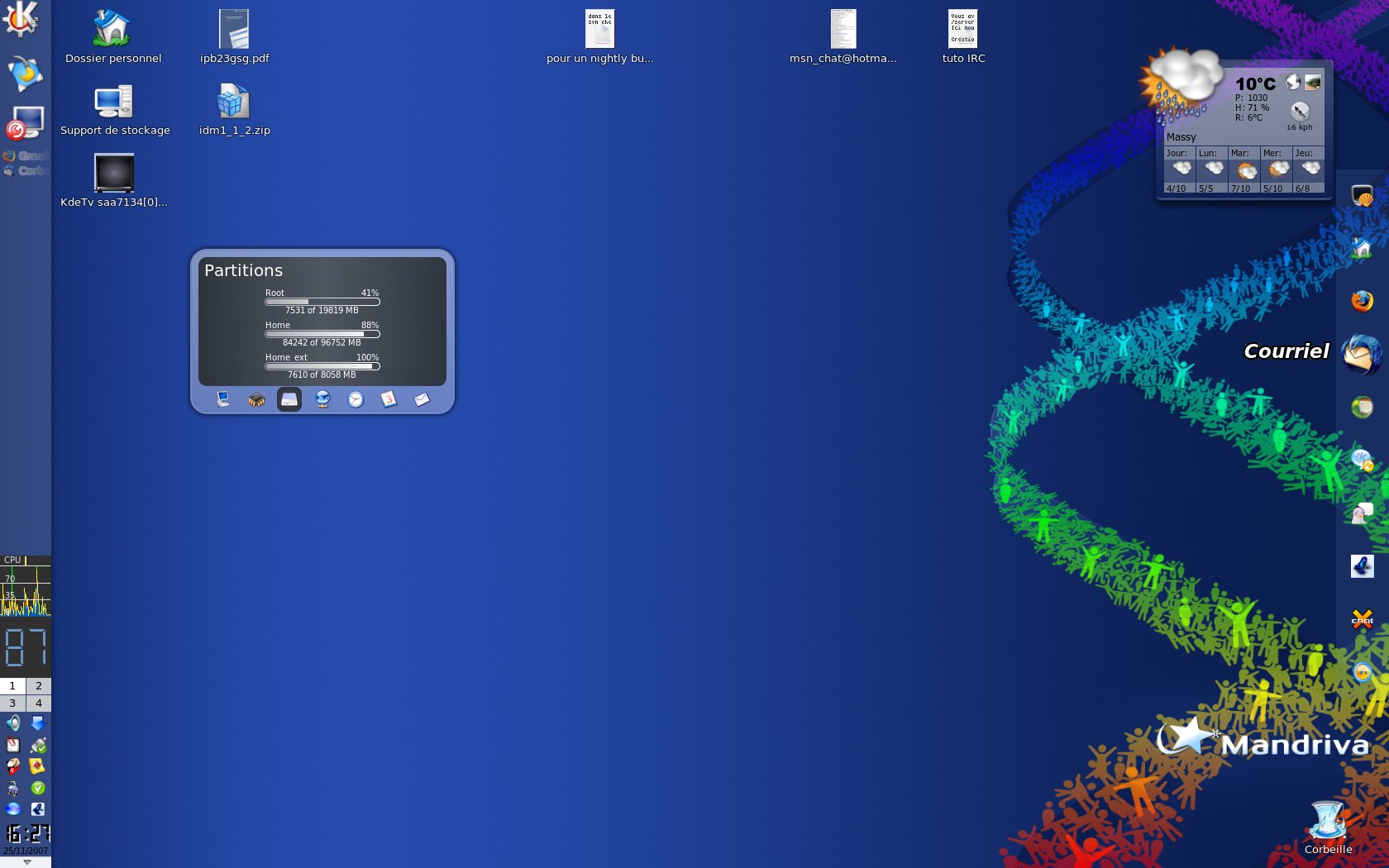1389x868 pixels.
Task: Click the KdeTv saa7134 desktop icon
Action: point(114,173)
